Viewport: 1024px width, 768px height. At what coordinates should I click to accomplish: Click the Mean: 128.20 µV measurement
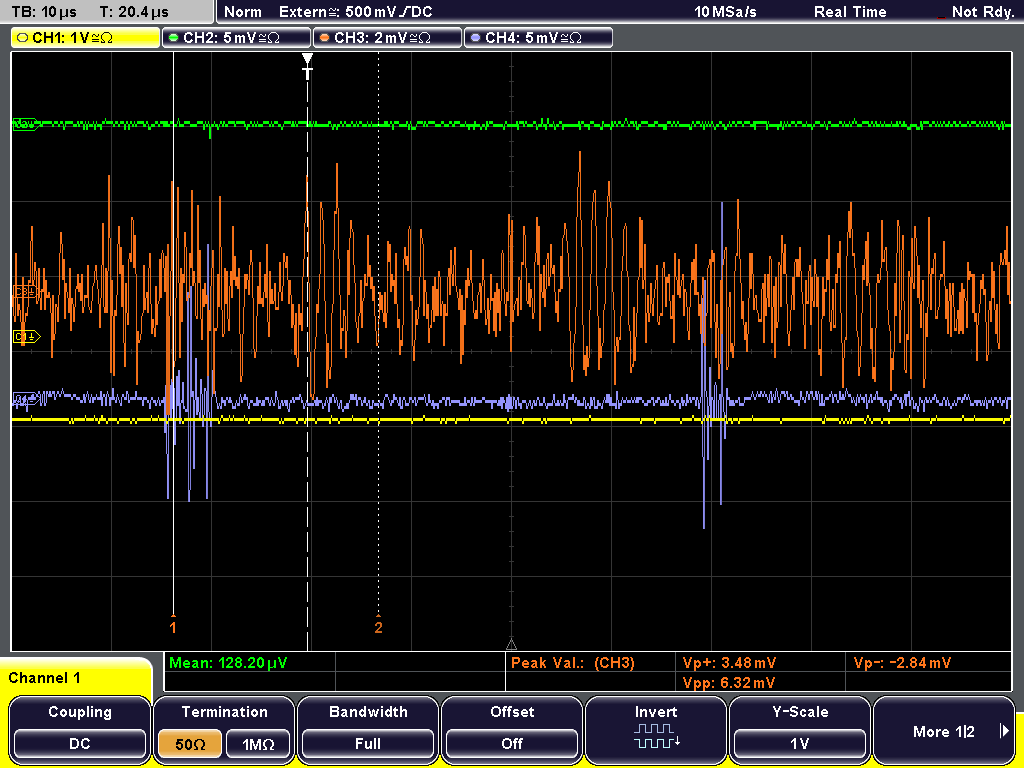click(228, 663)
